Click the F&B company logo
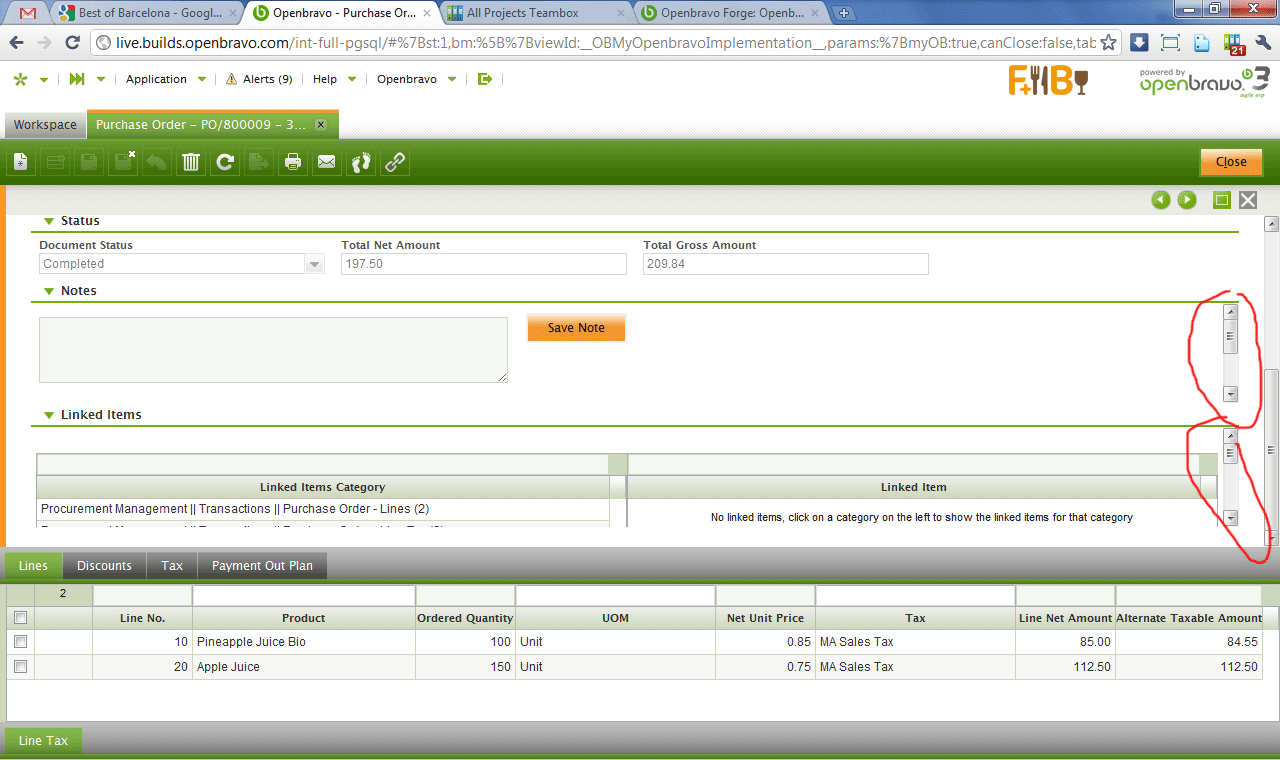1280x760 pixels. 1047,80
